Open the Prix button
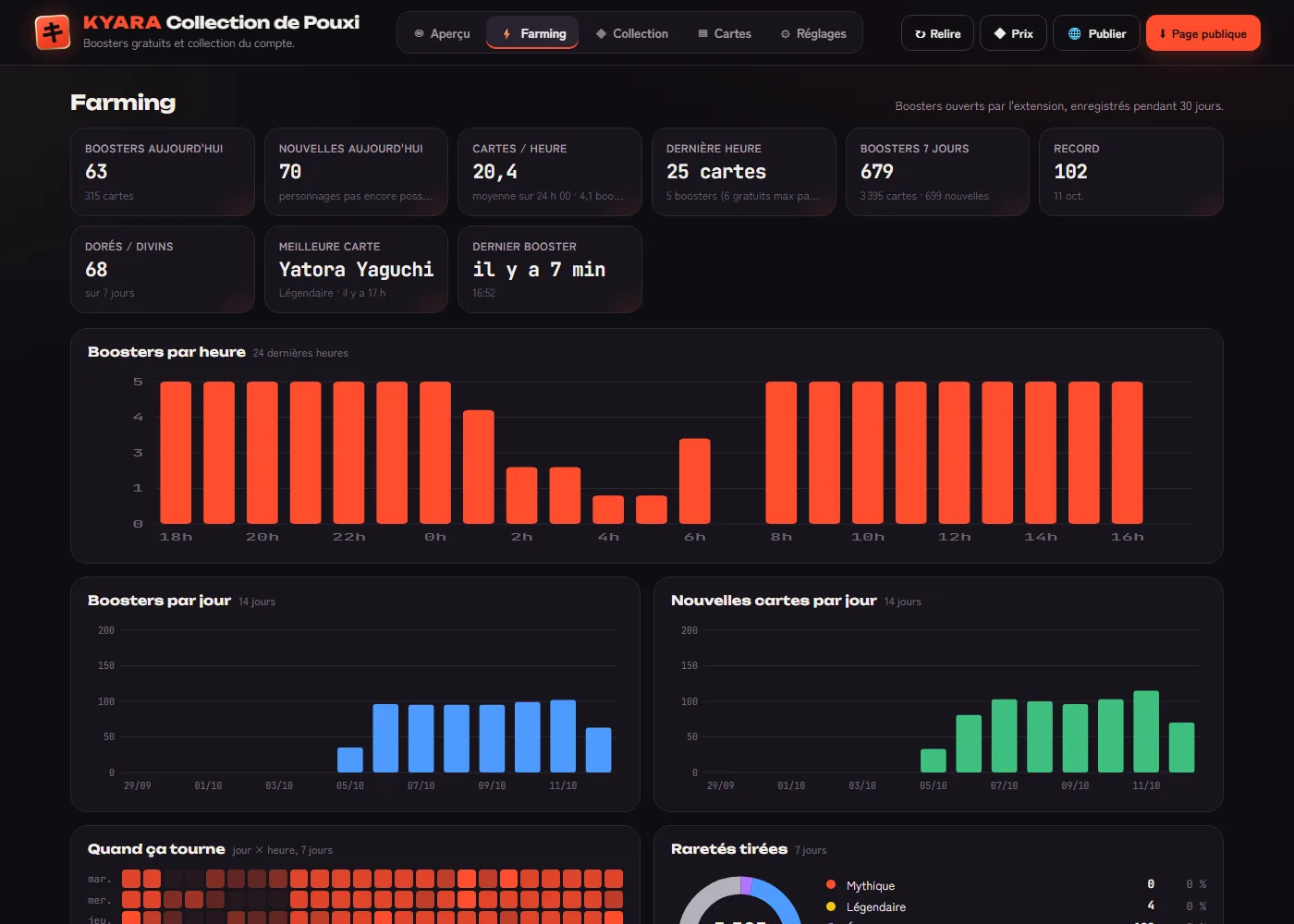The width and height of the screenshot is (1294, 924). (1013, 33)
